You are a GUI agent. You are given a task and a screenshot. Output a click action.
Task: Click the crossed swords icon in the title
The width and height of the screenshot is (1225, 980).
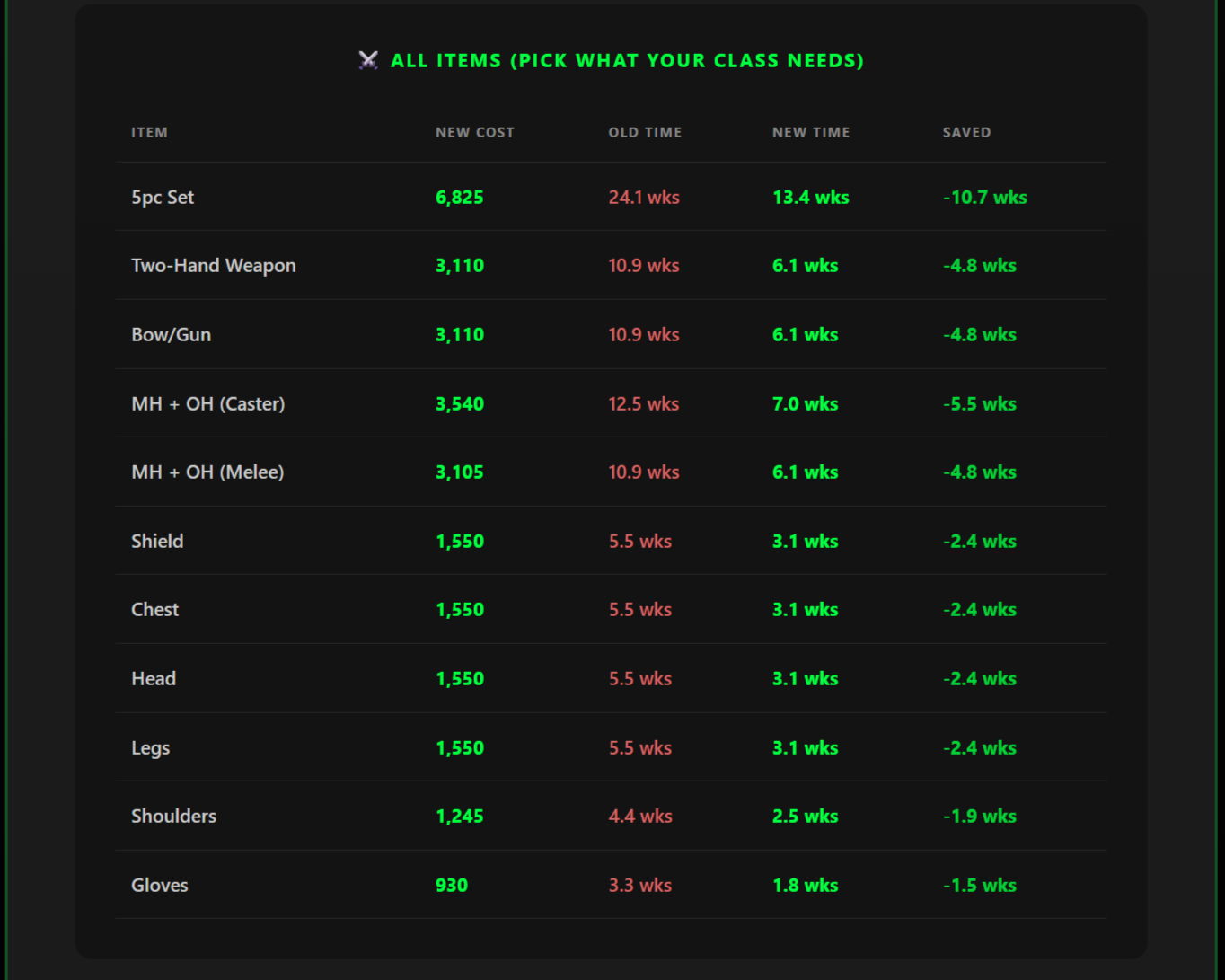(368, 60)
